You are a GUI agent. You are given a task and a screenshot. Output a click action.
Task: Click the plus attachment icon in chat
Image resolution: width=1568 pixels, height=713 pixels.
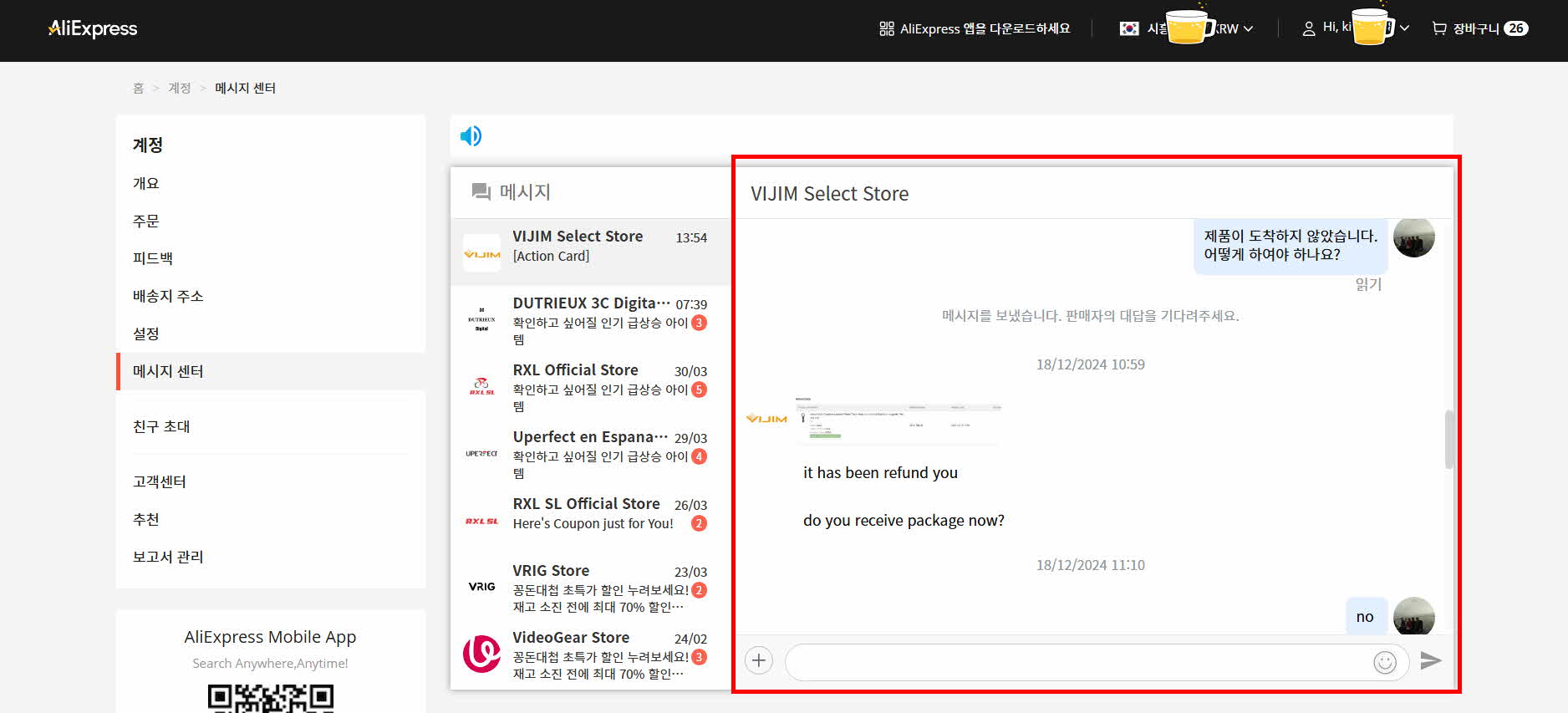coord(759,661)
